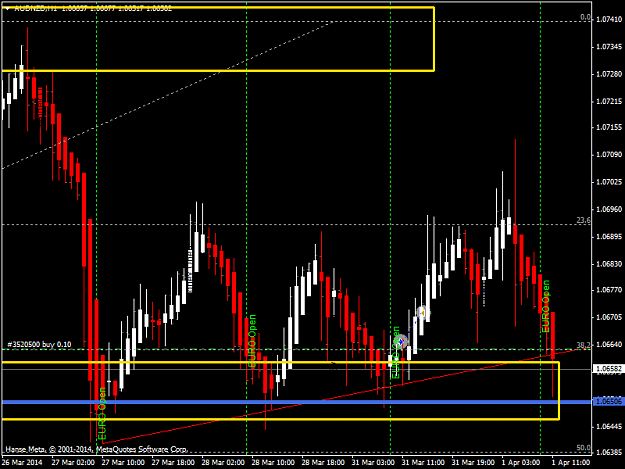Click the EURO Open label on 31 Mar
This screenshot has width=625, height=469.
click(x=395, y=352)
